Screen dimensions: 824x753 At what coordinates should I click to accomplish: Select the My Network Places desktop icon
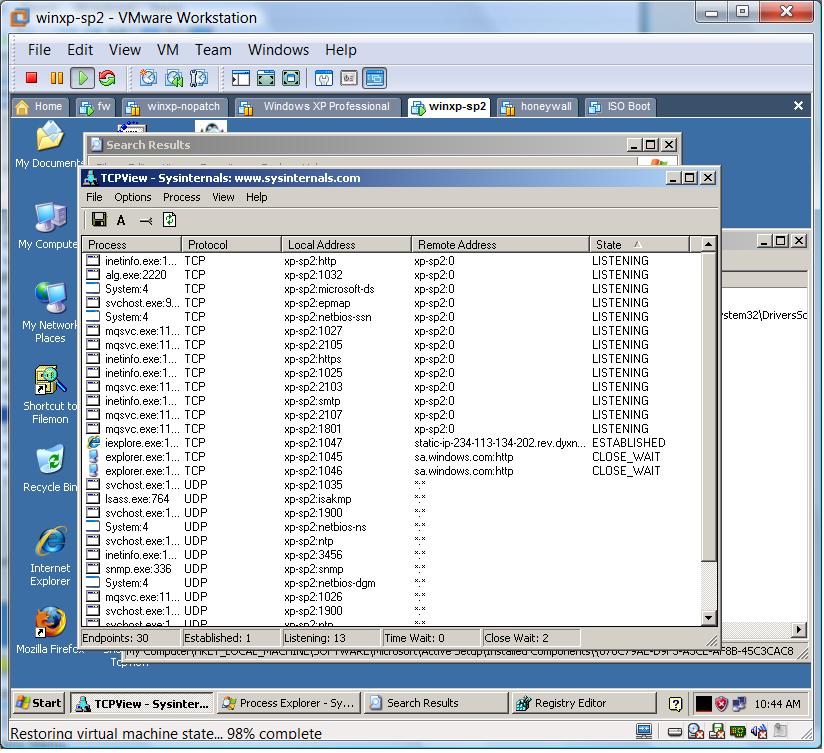click(49, 313)
